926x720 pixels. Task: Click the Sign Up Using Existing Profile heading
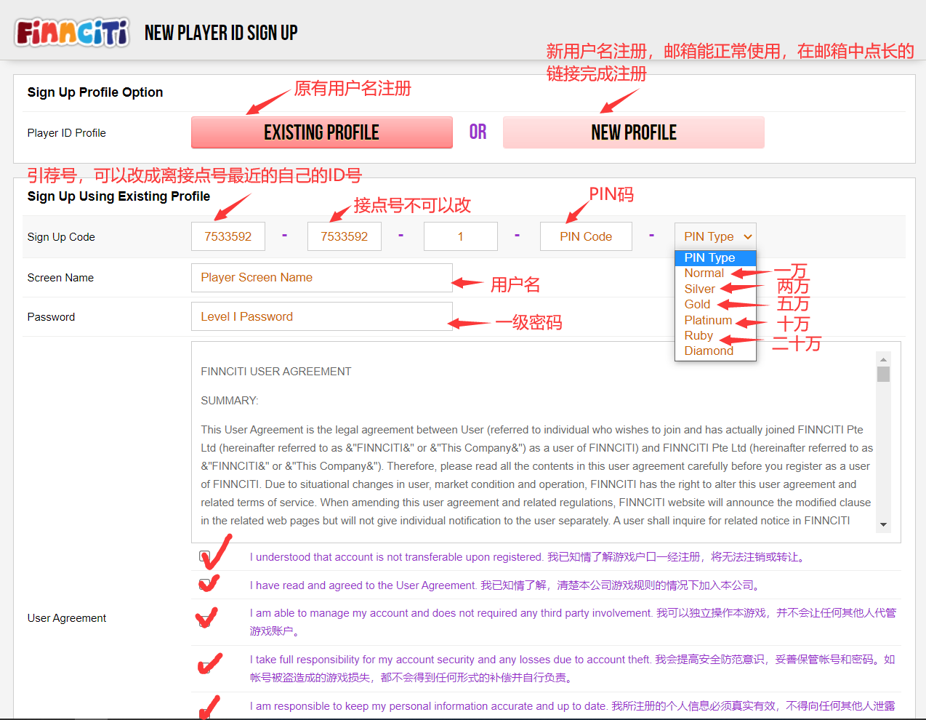pyautogui.click(x=119, y=196)
